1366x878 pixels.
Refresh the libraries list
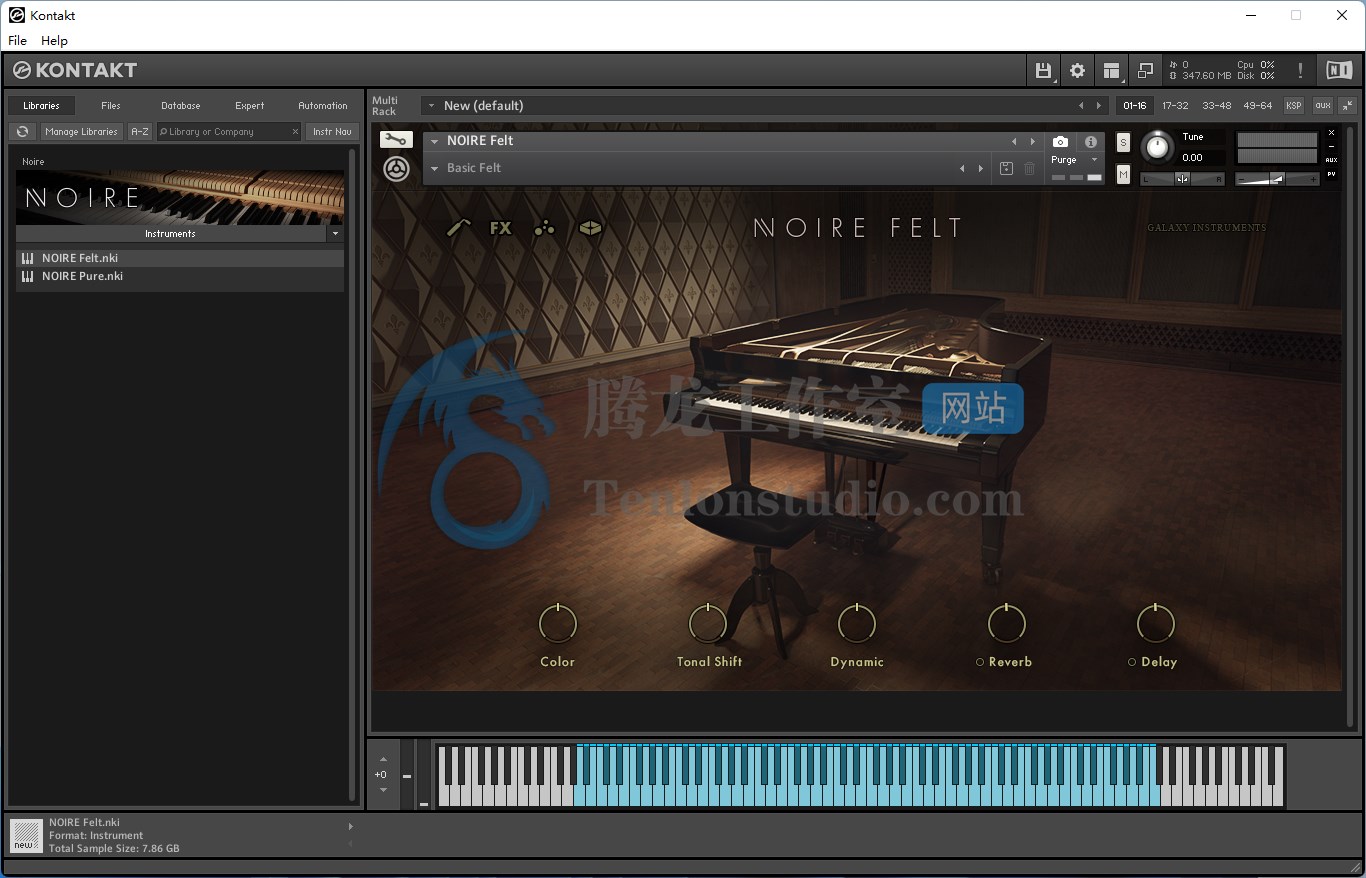(x=22, y=131)
